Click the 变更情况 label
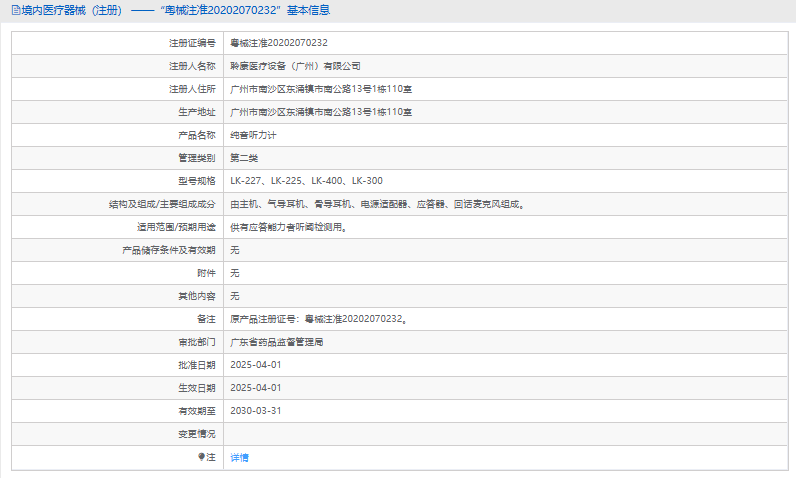Screen dimensions: 796x478 pyautogui.click(x=196, y=434)
